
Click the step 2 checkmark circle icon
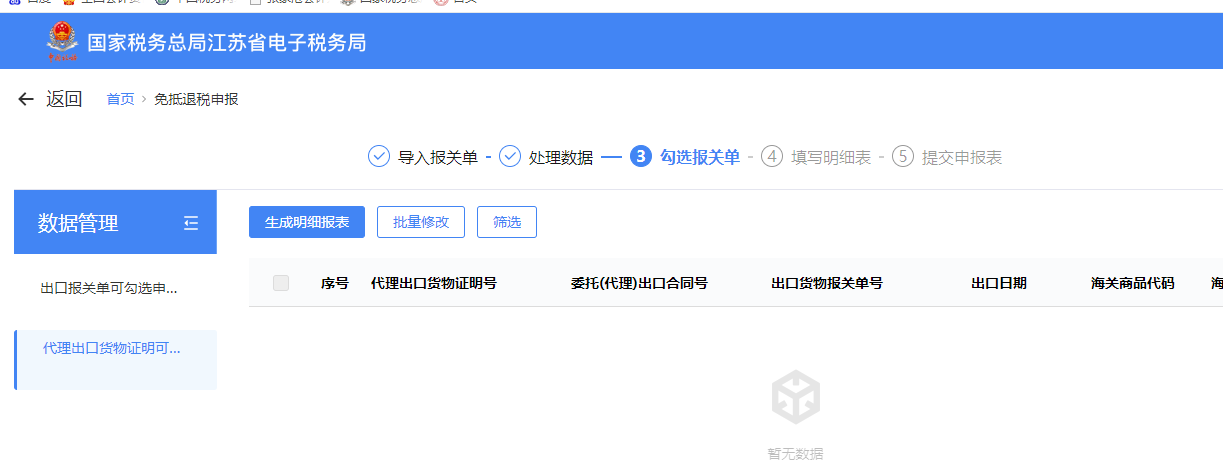coord(510,157)
